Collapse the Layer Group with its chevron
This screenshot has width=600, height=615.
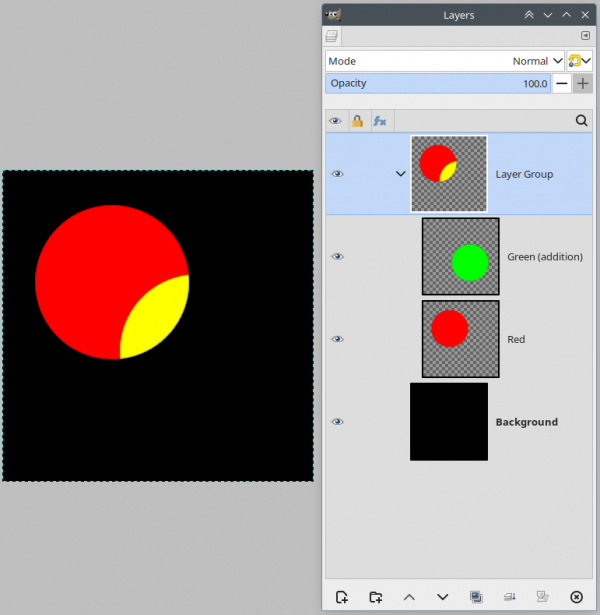(400, 174)
